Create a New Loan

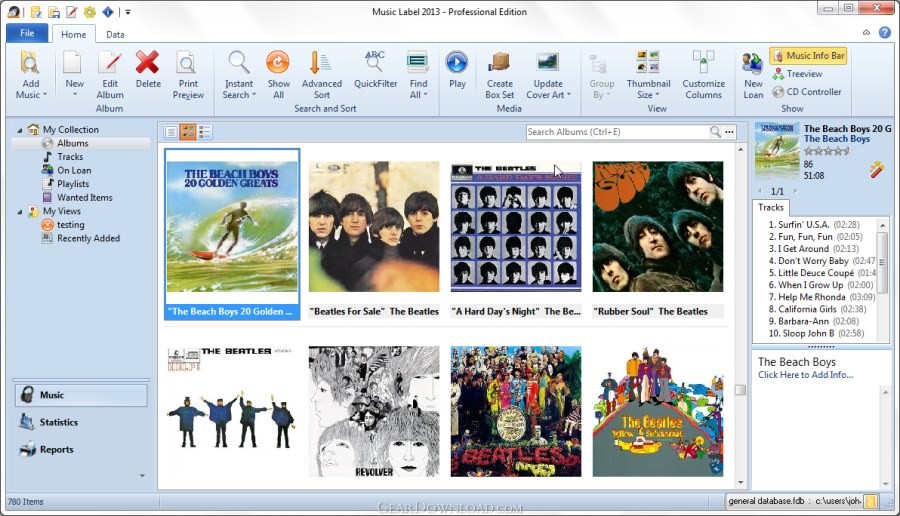coord(752,76)
